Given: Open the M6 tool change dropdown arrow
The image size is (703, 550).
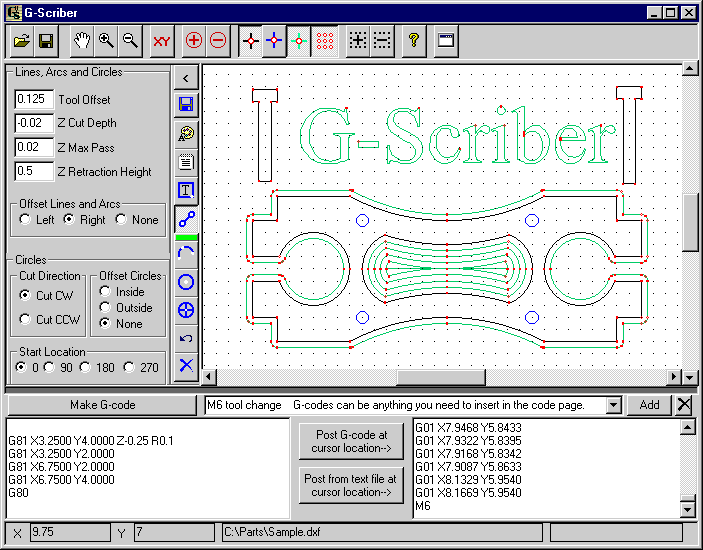Looking at the screenshot, I should coord(613,405).
